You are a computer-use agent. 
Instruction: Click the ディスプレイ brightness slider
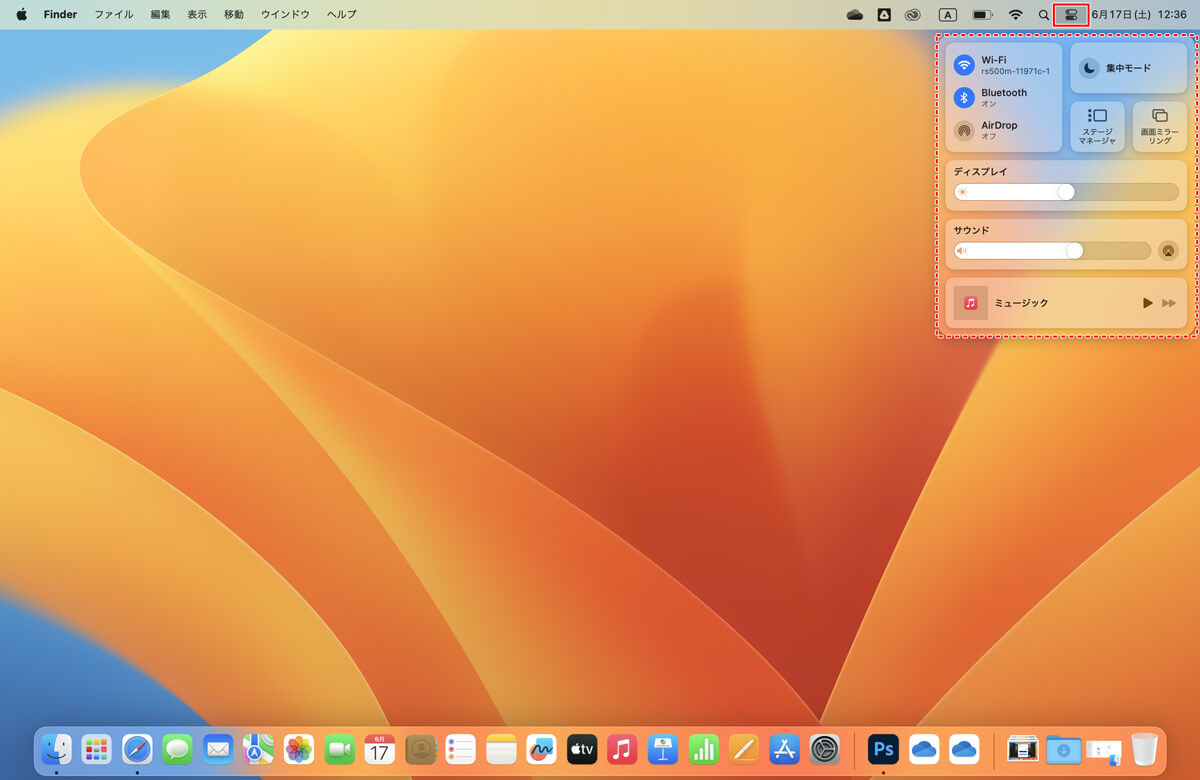[x=1066, y=192]
